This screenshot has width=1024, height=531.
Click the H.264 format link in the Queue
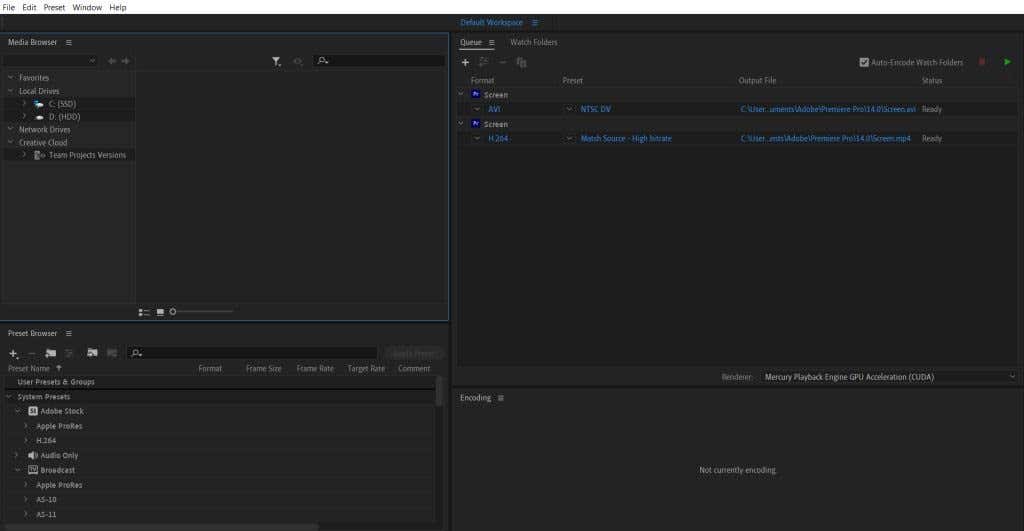point(498,138)
